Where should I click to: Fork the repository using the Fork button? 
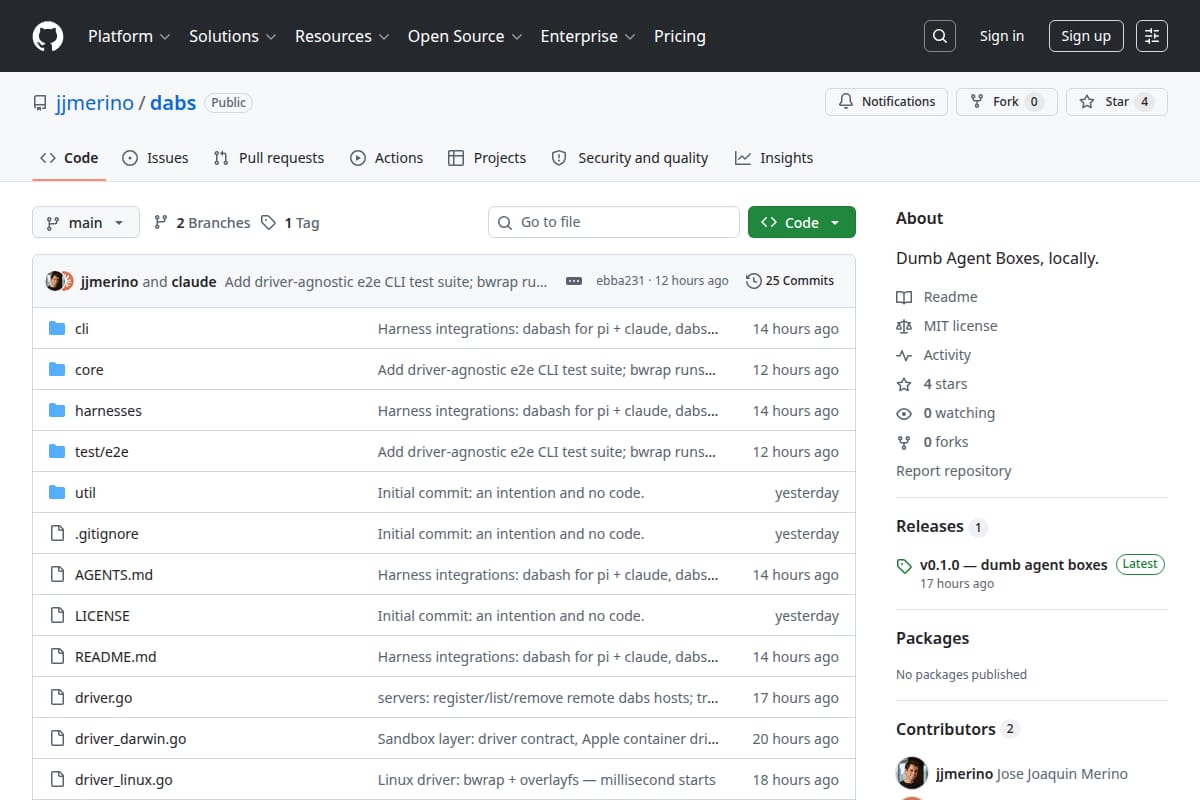[1006, 102]
